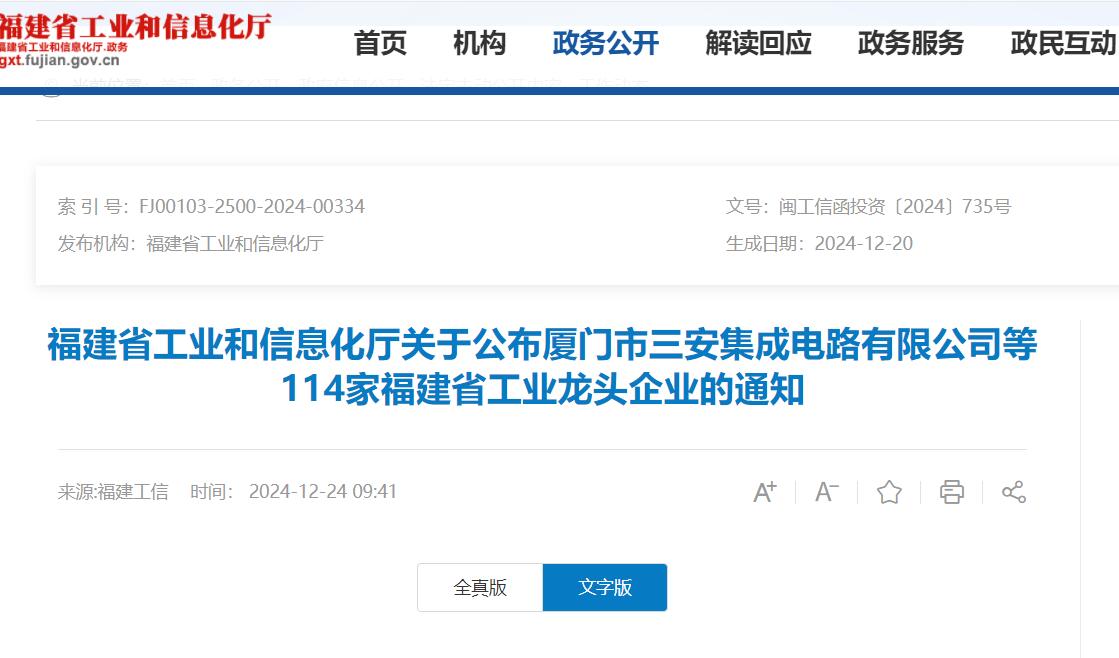Switch to 全真版 view
Viewport: 1119px width, 658px height.
tap(480, 587)
